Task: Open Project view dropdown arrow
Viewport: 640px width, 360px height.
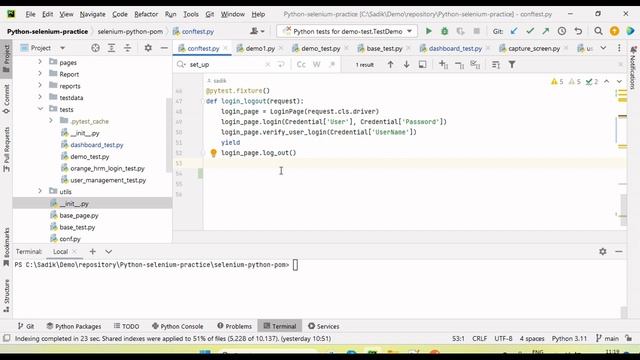Action: pyautogui.click(x=62, y=48)
